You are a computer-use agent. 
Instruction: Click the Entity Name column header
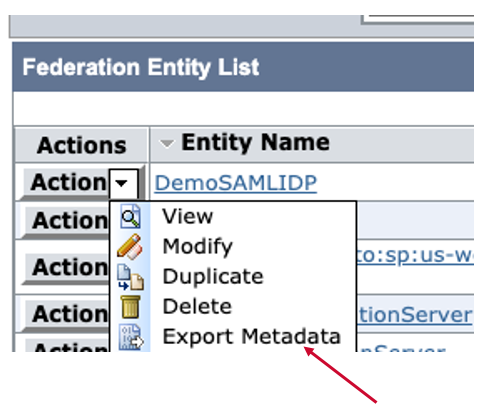pos(256,143)
